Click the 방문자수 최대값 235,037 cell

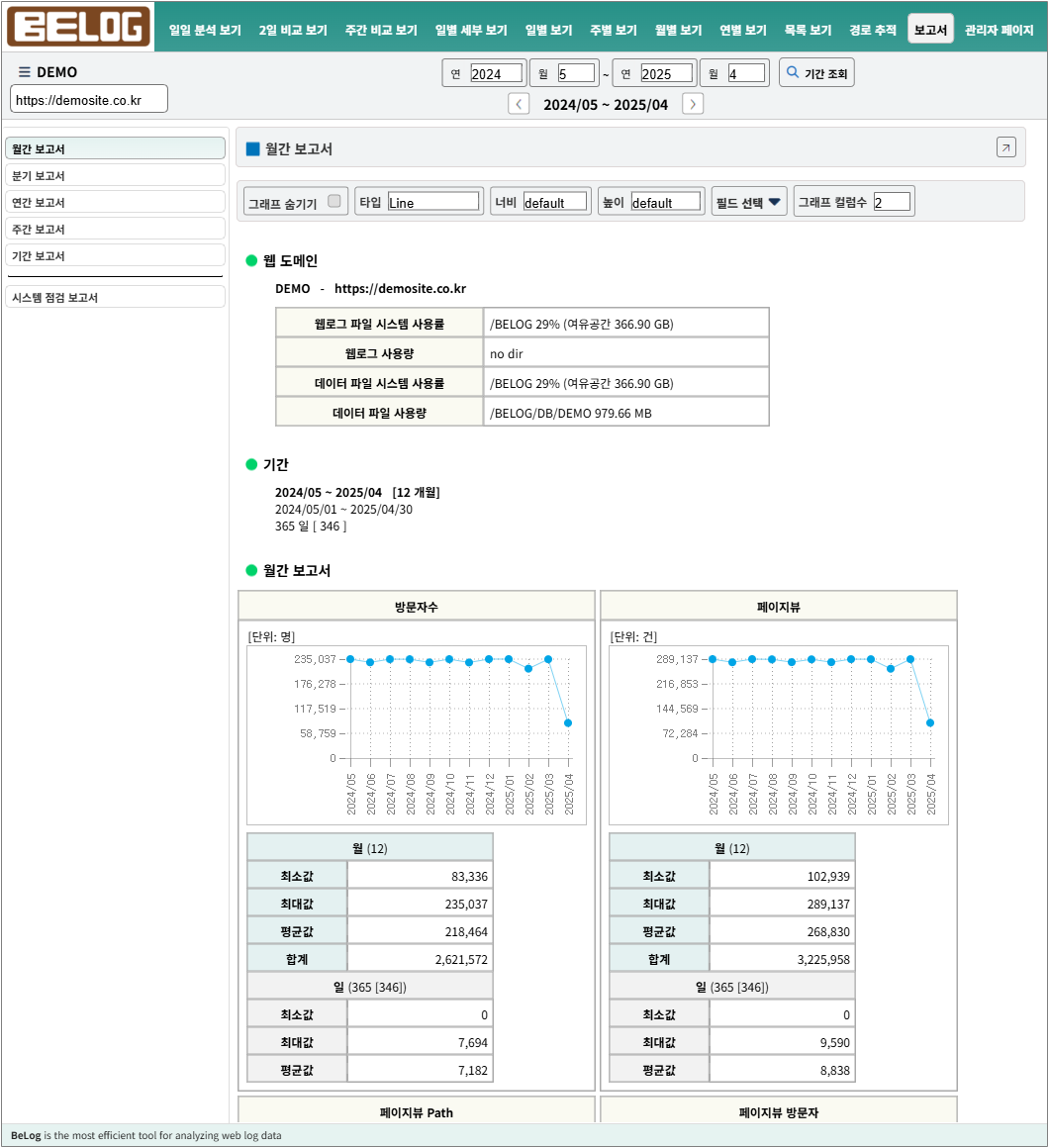tap(421, 904)
